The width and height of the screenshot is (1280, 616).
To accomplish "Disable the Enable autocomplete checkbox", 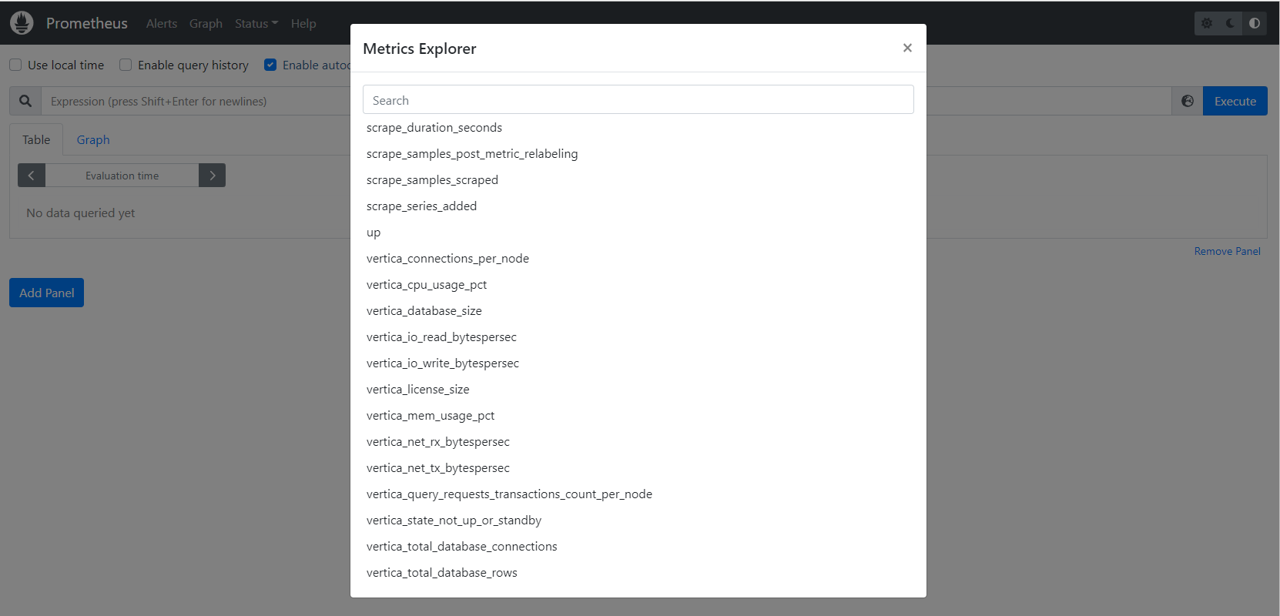I will coord(270,65).
